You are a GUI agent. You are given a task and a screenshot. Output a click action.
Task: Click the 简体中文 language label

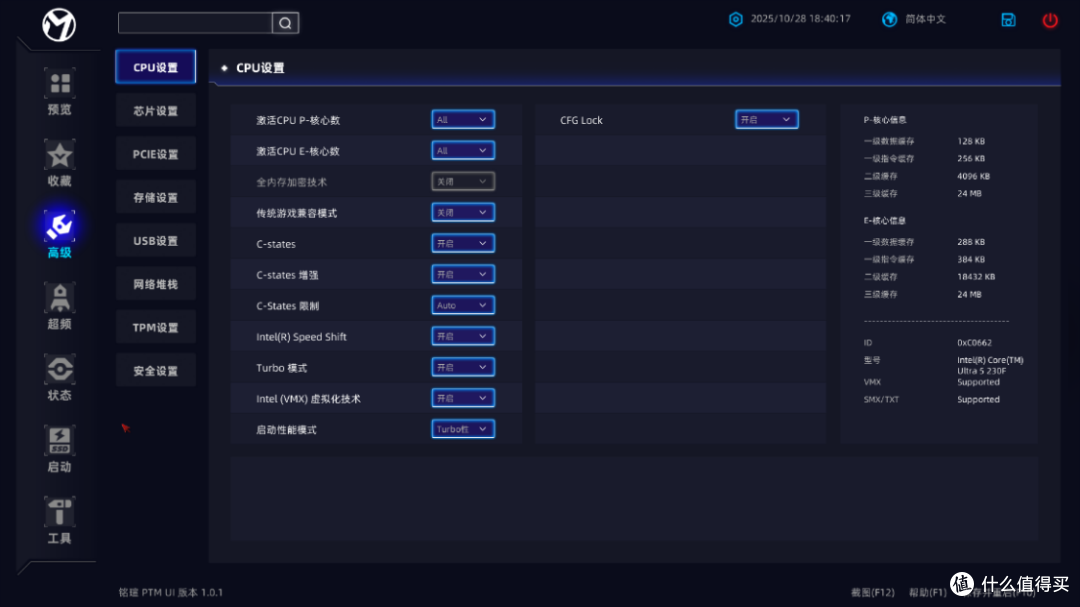925,19
